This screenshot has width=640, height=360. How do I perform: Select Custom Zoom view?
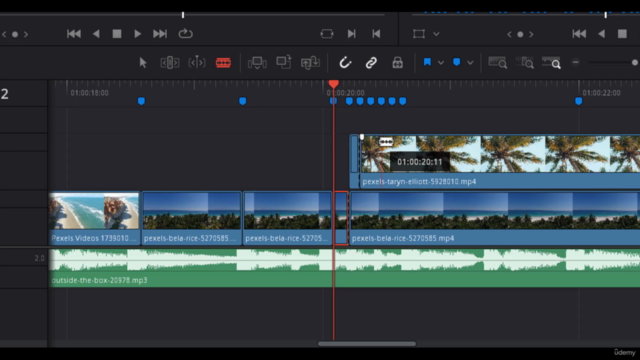pos(551,62)
